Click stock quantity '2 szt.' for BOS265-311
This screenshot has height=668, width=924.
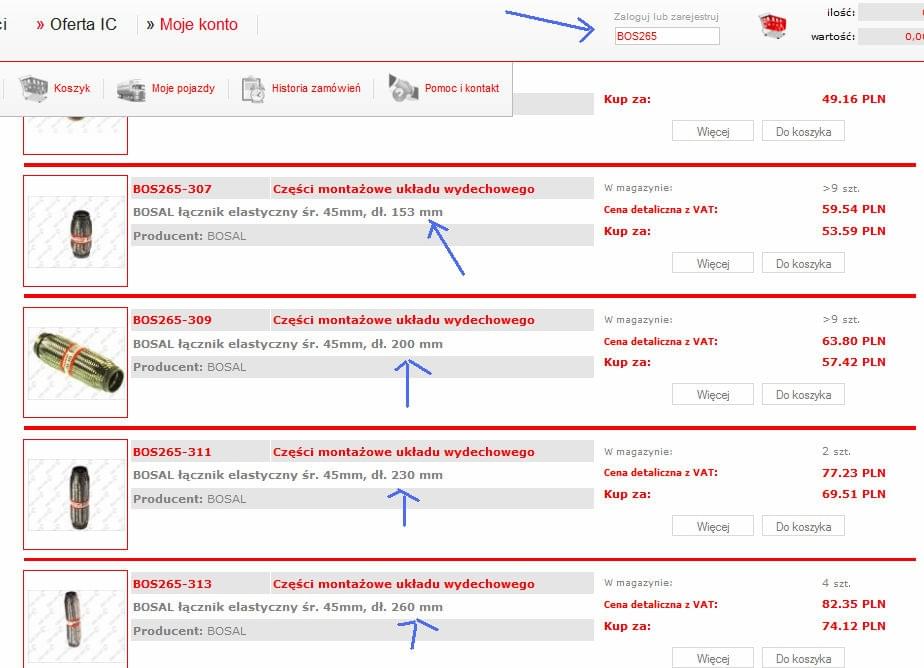837,452
